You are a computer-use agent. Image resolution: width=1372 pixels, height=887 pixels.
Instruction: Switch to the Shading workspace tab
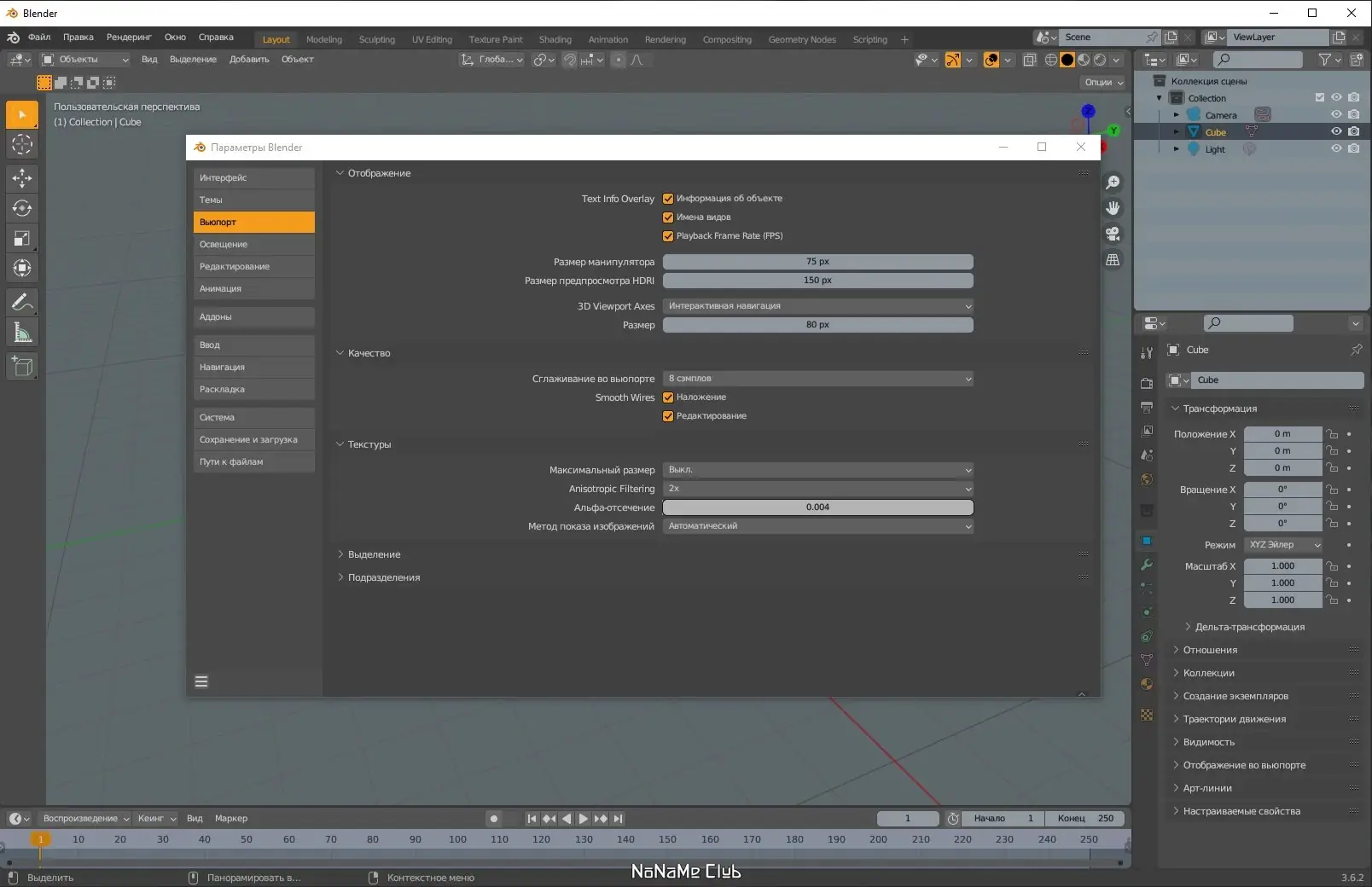coord(555,39)
